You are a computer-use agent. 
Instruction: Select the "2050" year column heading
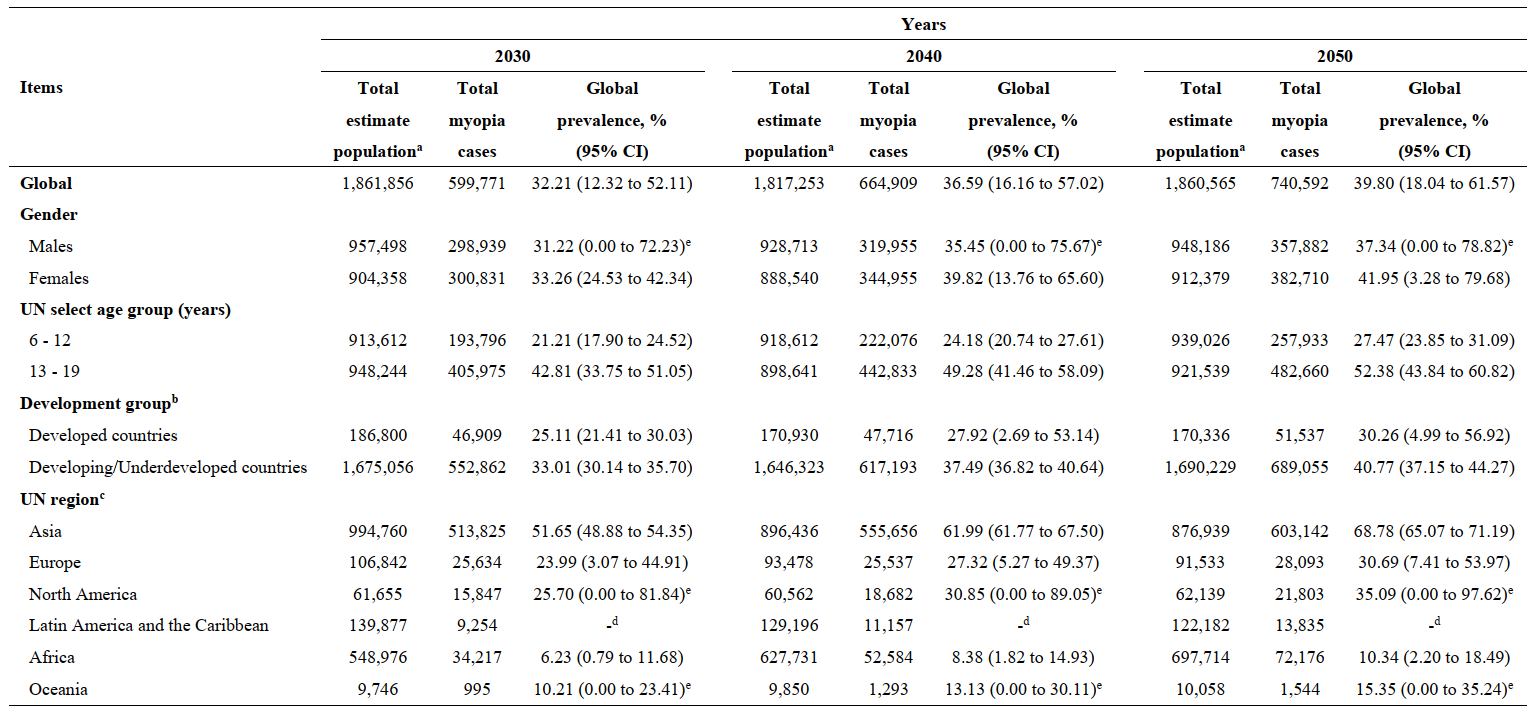pyautogui.click(x=1334, y=56)
